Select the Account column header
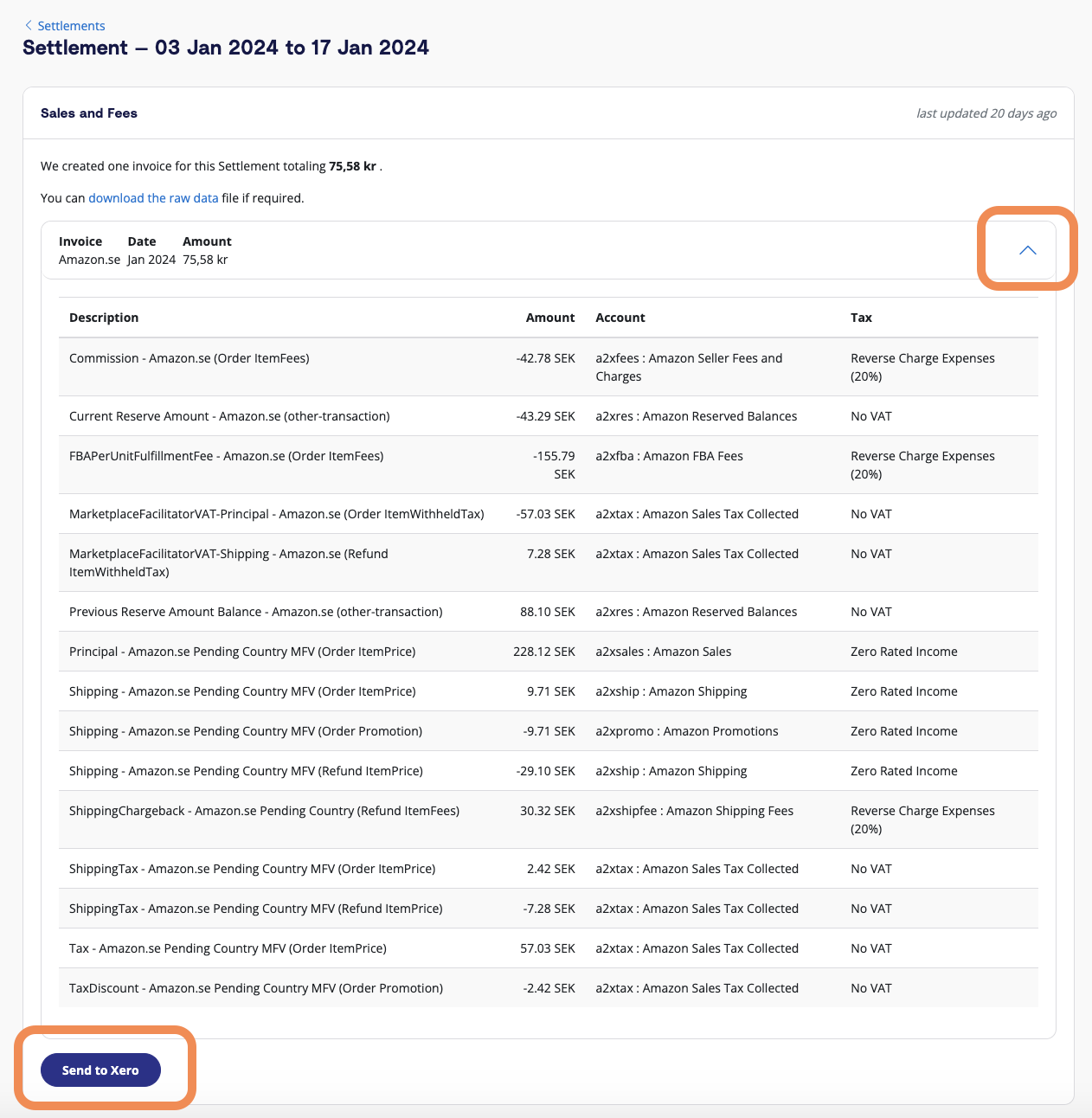The height and width of the screenshot is (1118, 1092). [620, 318]
